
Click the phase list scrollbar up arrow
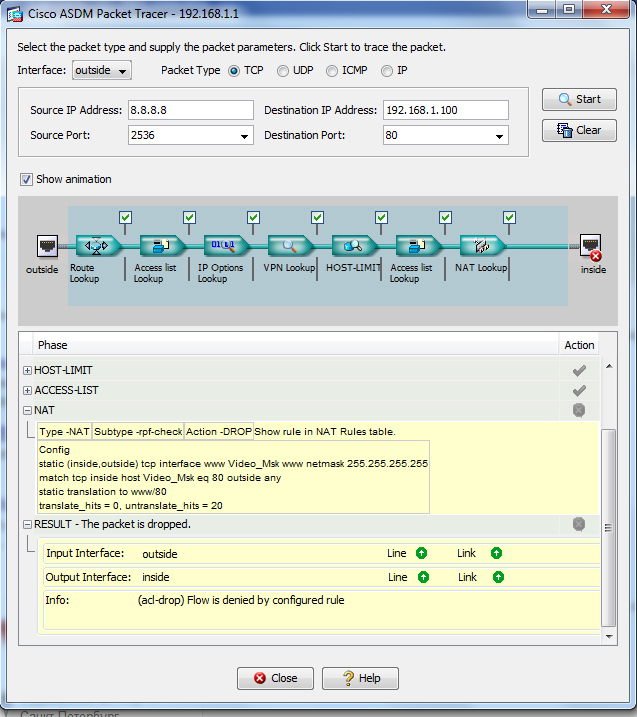(609, 366)
